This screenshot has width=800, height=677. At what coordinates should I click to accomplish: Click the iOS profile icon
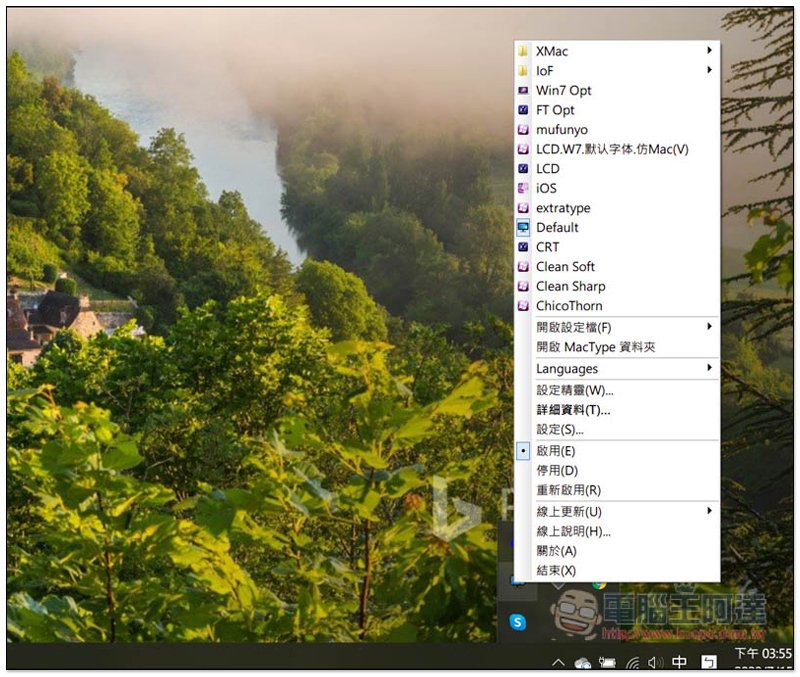pos(523,188)
